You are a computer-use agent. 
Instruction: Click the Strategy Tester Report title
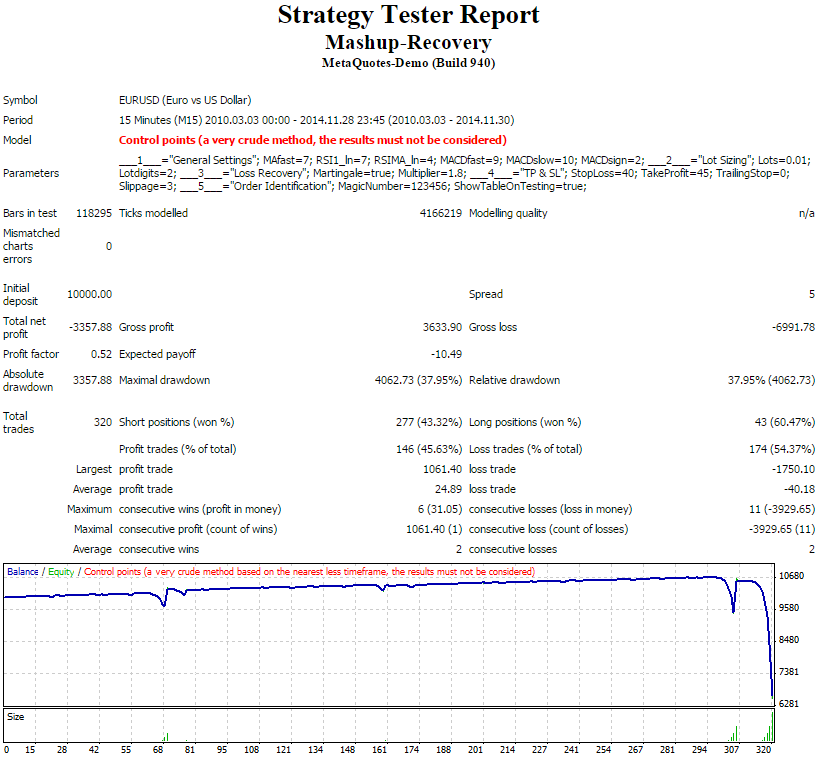click(x=408, y=15)
